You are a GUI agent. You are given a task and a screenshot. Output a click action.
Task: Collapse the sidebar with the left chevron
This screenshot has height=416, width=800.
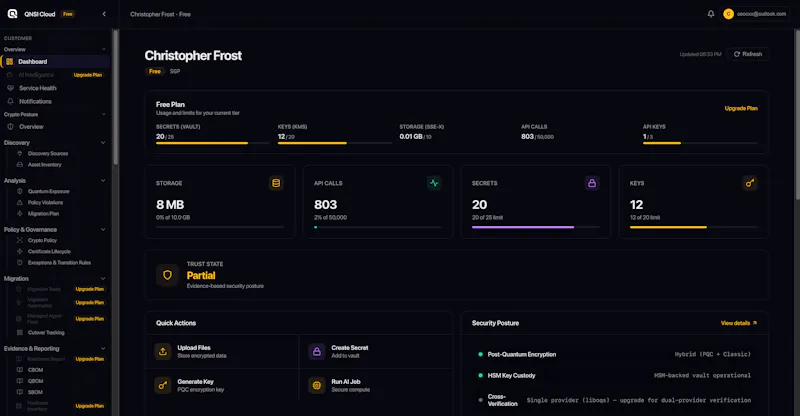(104, 14)
